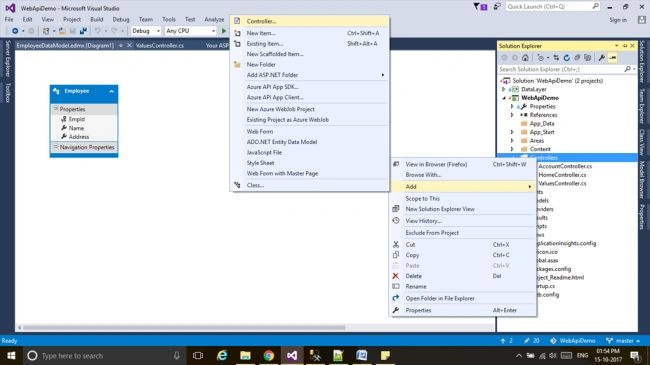Click the green Start debugging arrow
The width and height of the screenshot is (650, 365).
pos(224,31)
